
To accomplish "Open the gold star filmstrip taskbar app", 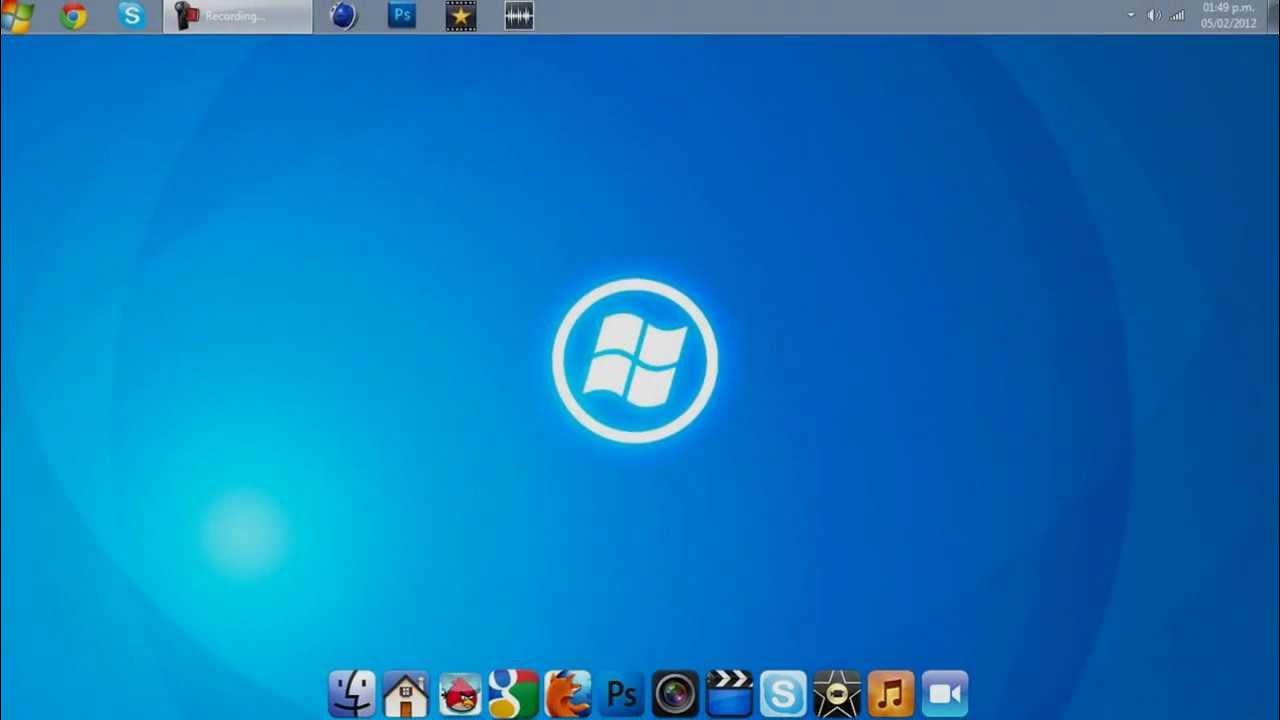I will pyautogui.click(x=460, y=16).
